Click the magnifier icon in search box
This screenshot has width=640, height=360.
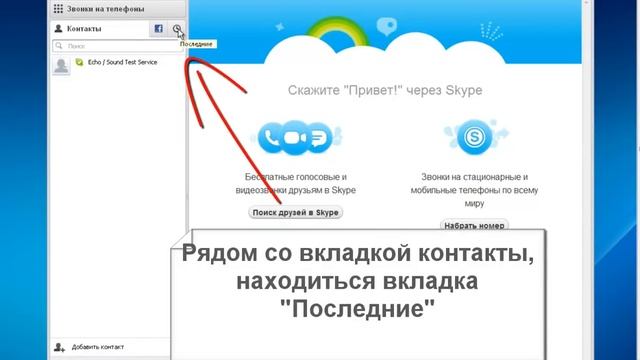tap(59, 46)
